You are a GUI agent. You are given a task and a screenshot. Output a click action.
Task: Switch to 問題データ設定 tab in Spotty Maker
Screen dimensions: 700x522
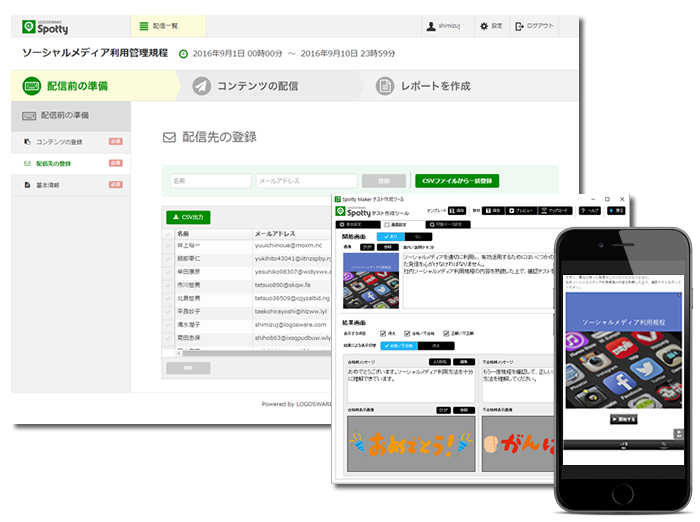448,225
